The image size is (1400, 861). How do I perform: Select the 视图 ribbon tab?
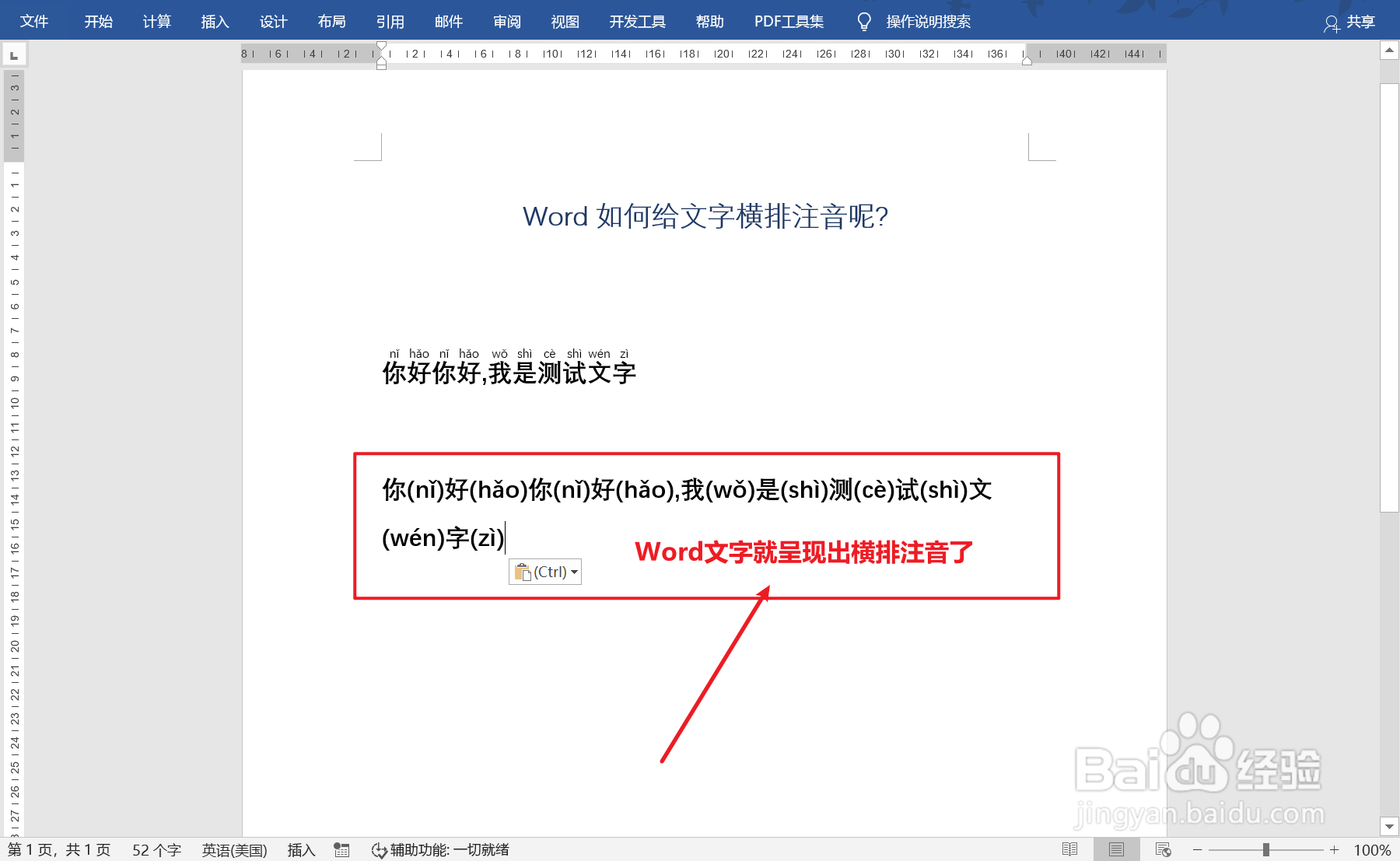565,22
